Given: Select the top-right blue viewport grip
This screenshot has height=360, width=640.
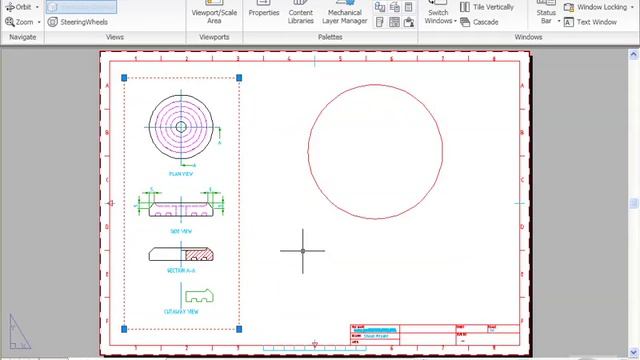Looking at the screenshot, I should pos(239,78).
